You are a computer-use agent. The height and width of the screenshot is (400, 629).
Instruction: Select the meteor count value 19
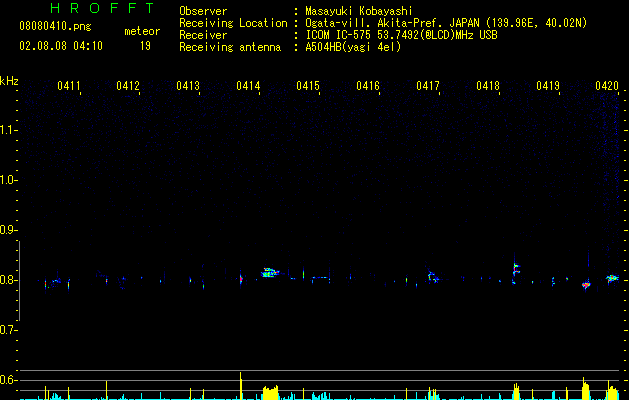point(145,46)
